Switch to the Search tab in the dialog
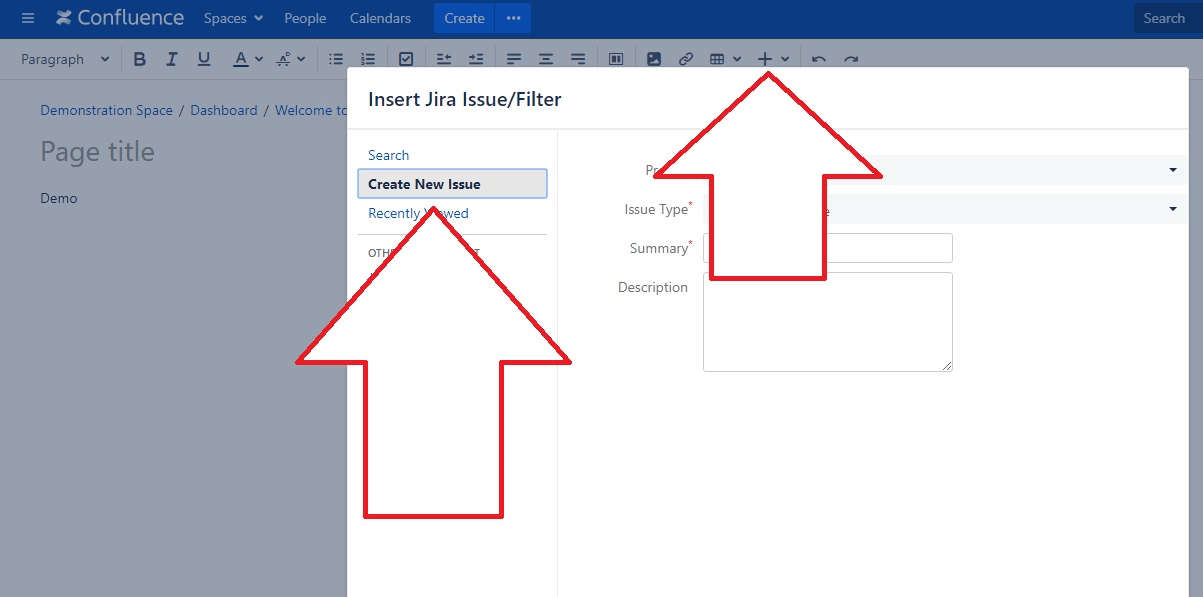The image size is (1203, 597). pos(388,154)
